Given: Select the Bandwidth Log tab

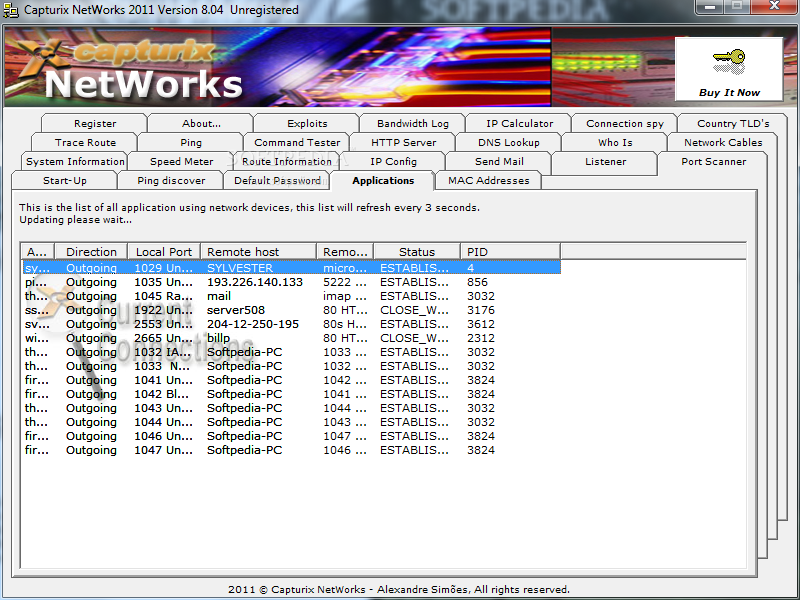Looking at the screenshot, I should [413, 123].
